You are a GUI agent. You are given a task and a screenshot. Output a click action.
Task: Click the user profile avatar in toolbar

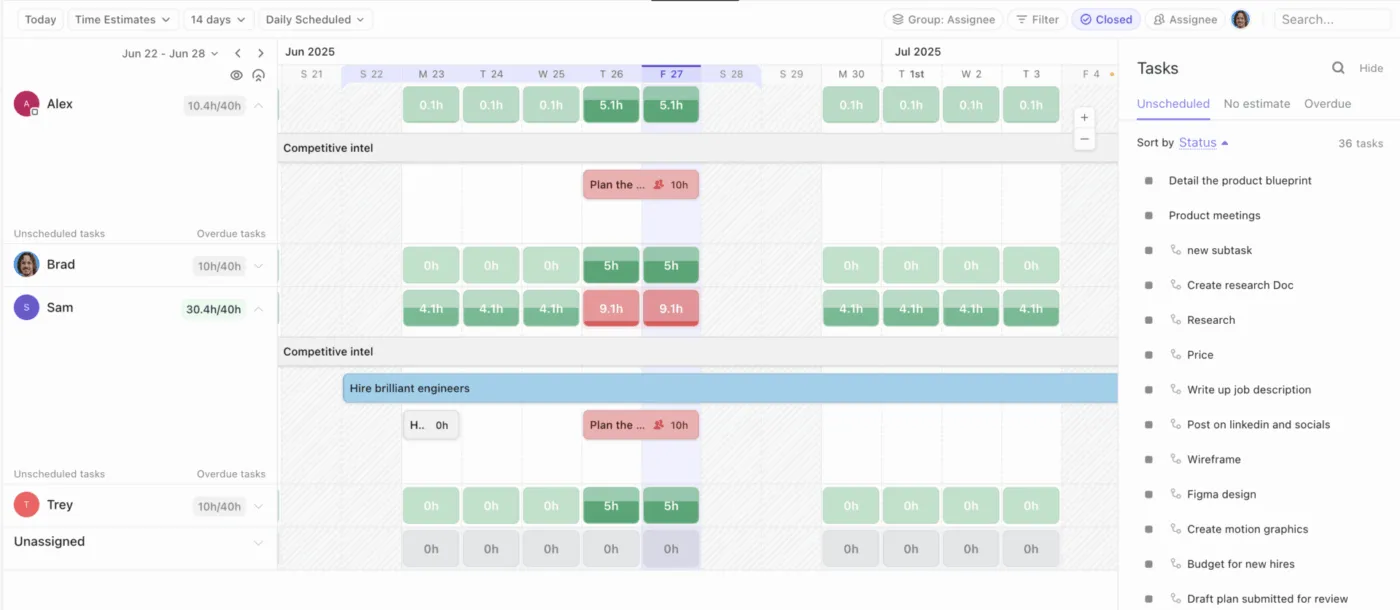1240,19
